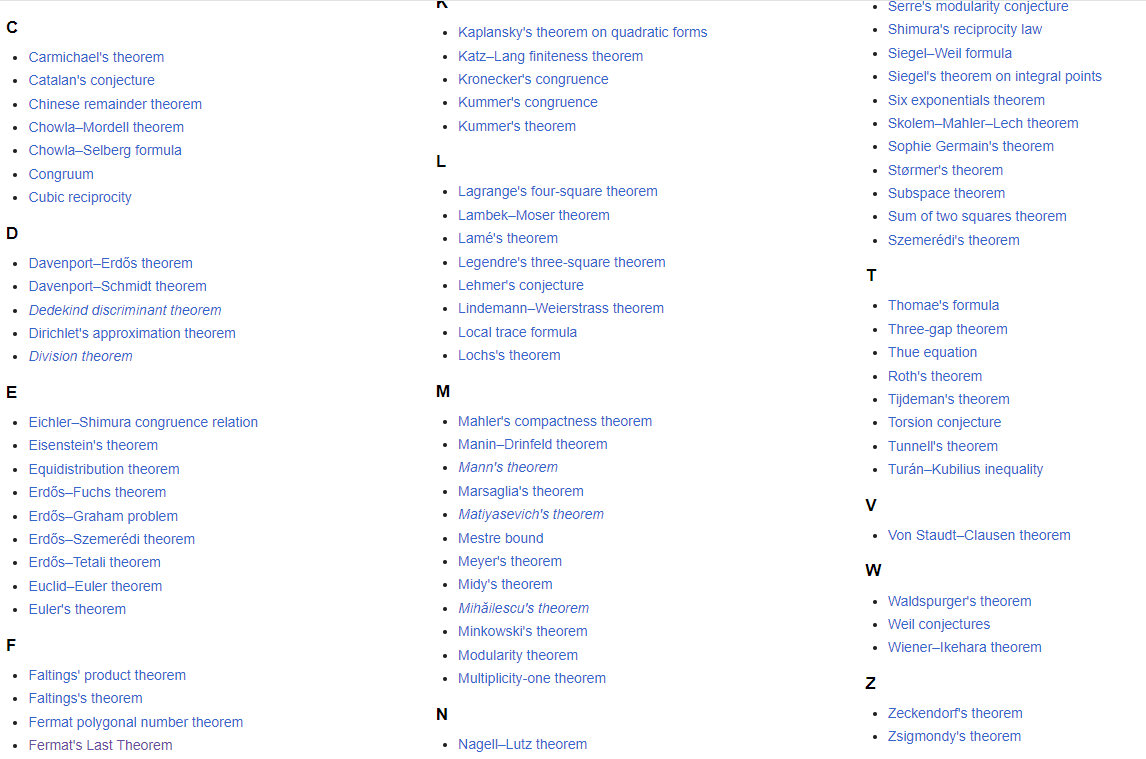The image size is (1146, 759).
Task: Open Lindemann–Weierstrass theorem link
Action: point(560,308)
